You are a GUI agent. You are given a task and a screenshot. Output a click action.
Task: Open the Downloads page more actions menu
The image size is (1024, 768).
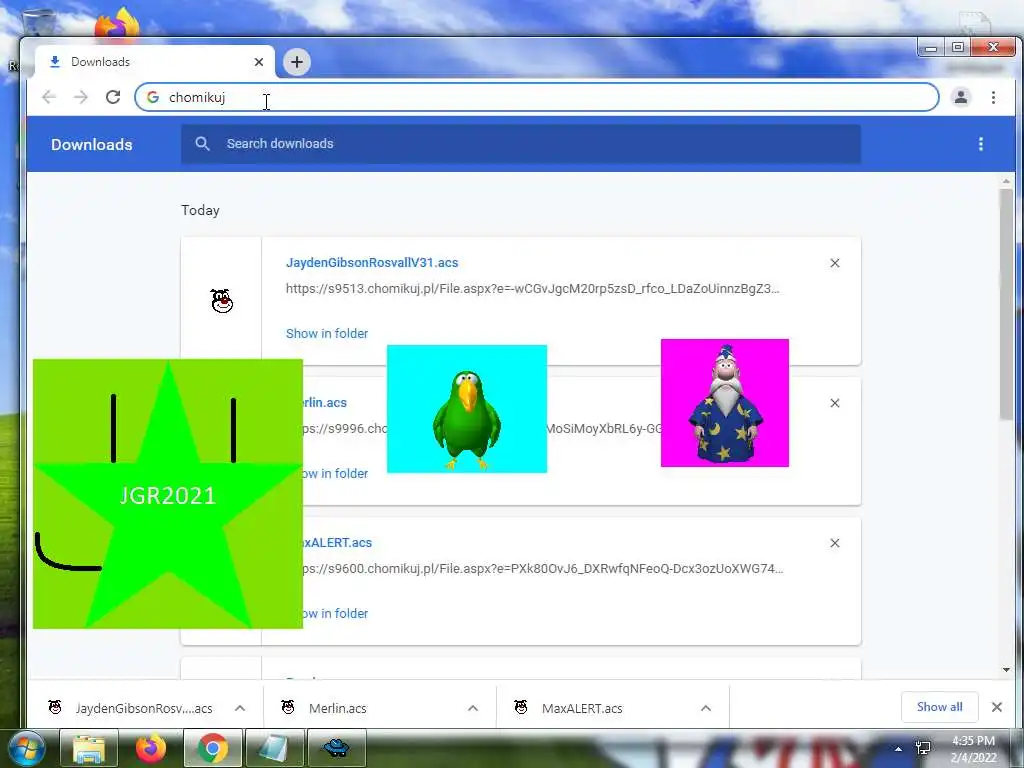tap(981, 144)
